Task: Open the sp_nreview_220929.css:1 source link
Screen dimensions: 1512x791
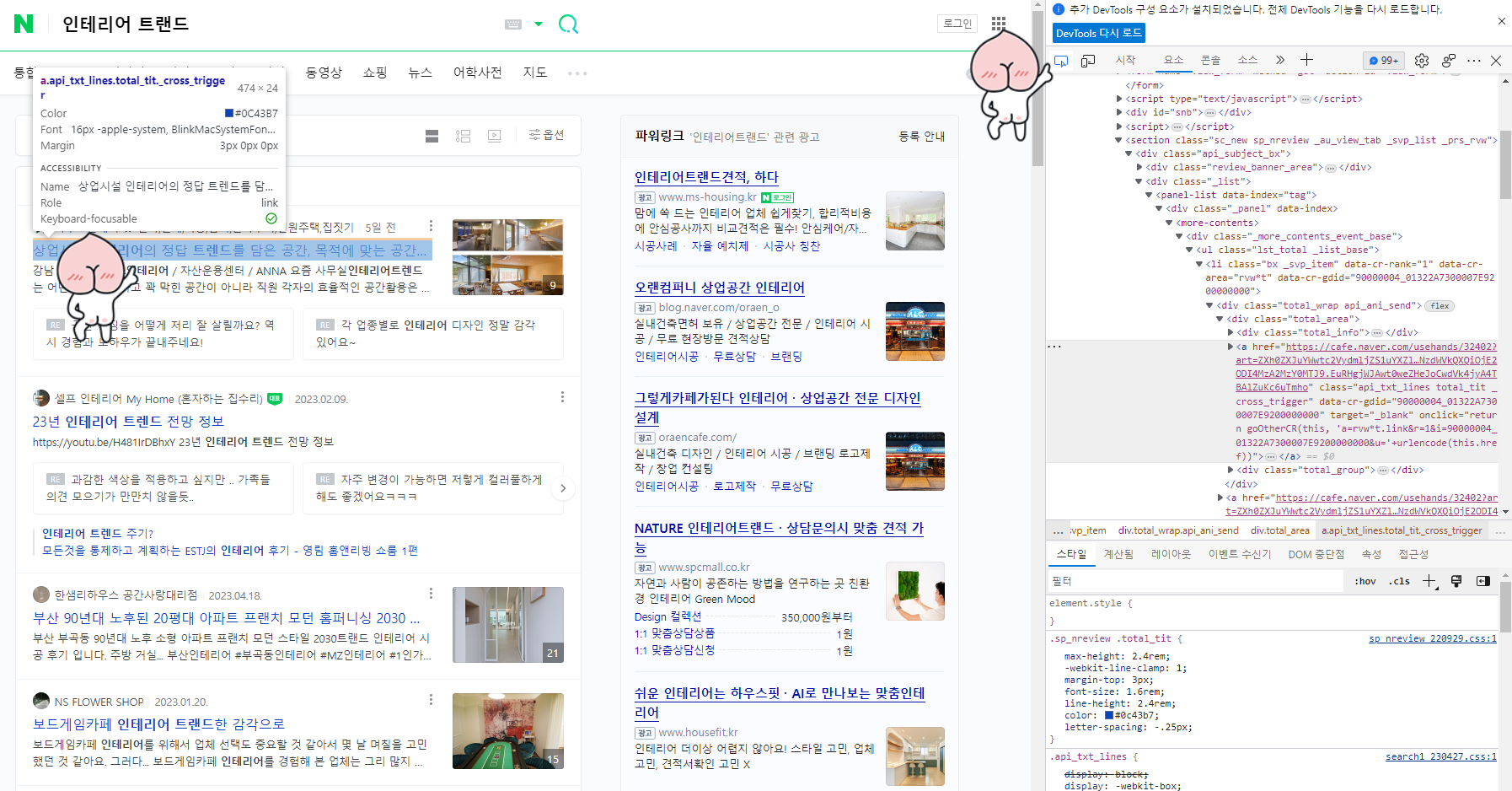Action: [1433, 638]
